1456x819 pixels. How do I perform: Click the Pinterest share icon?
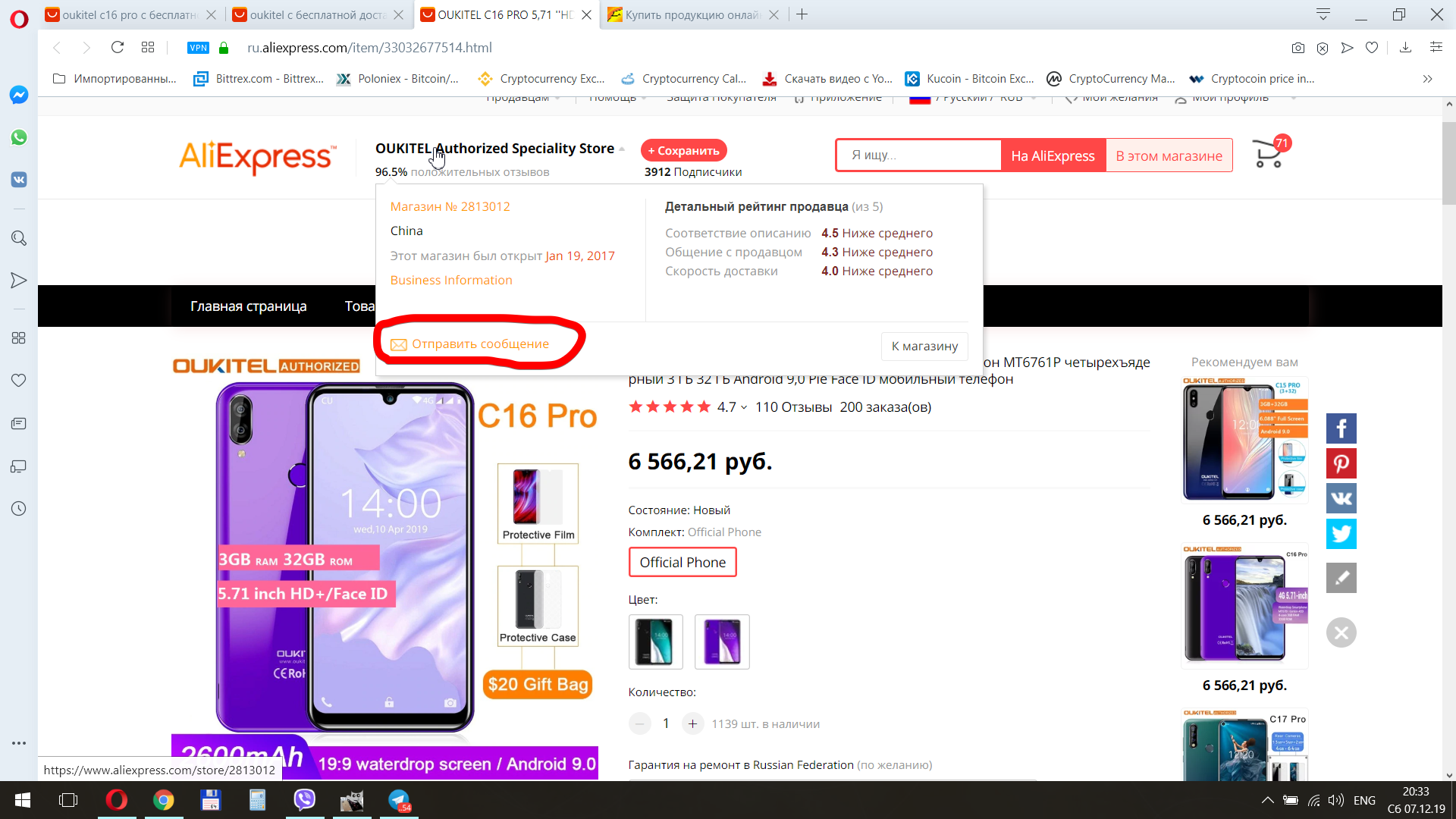click(1341, 462)
